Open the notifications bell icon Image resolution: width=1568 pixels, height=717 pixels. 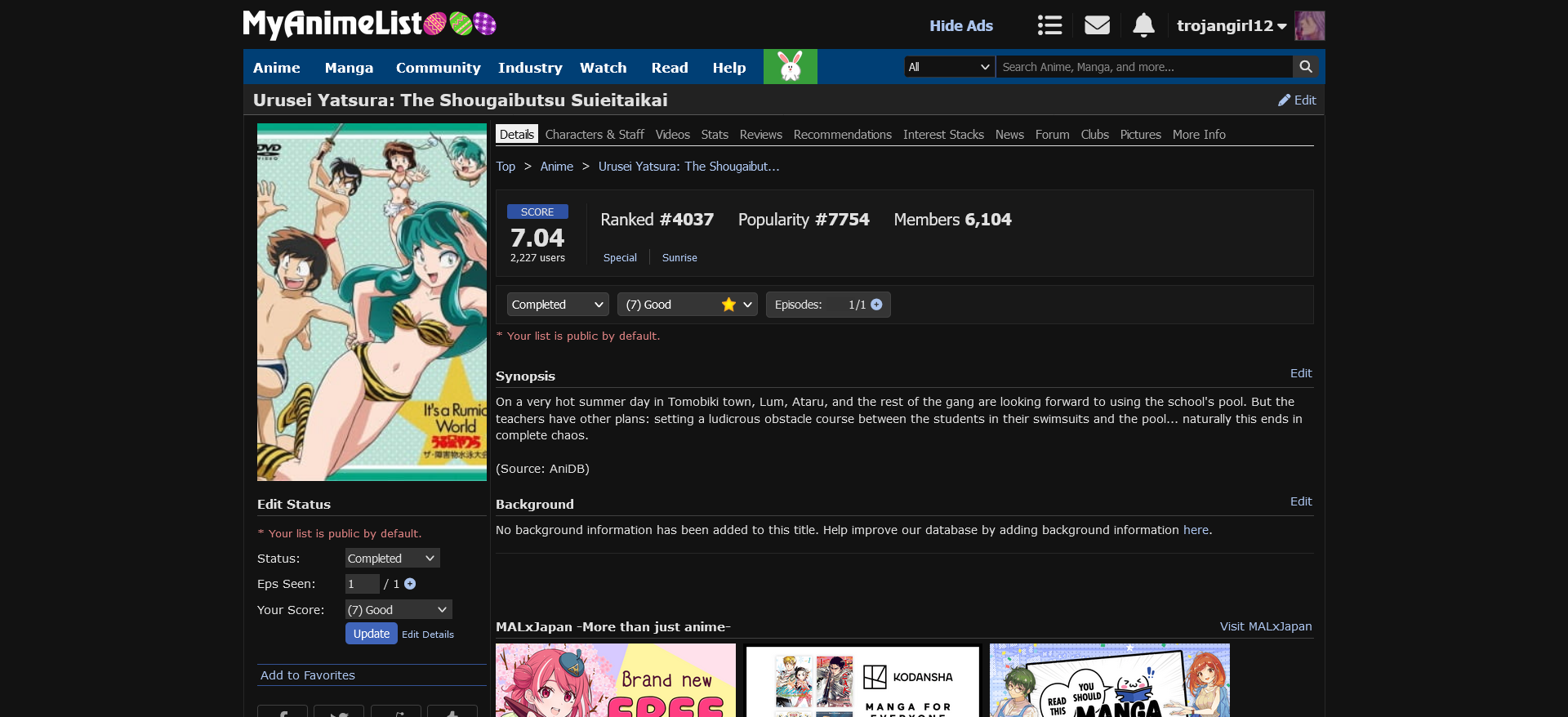click(1143, 25)
